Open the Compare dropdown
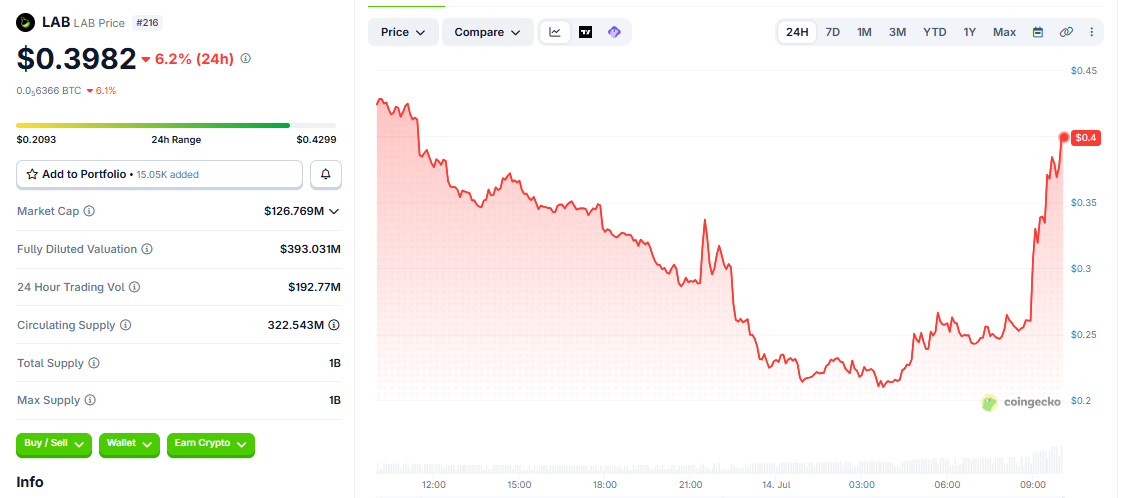Screen dimensions: 1121x498 488,32
